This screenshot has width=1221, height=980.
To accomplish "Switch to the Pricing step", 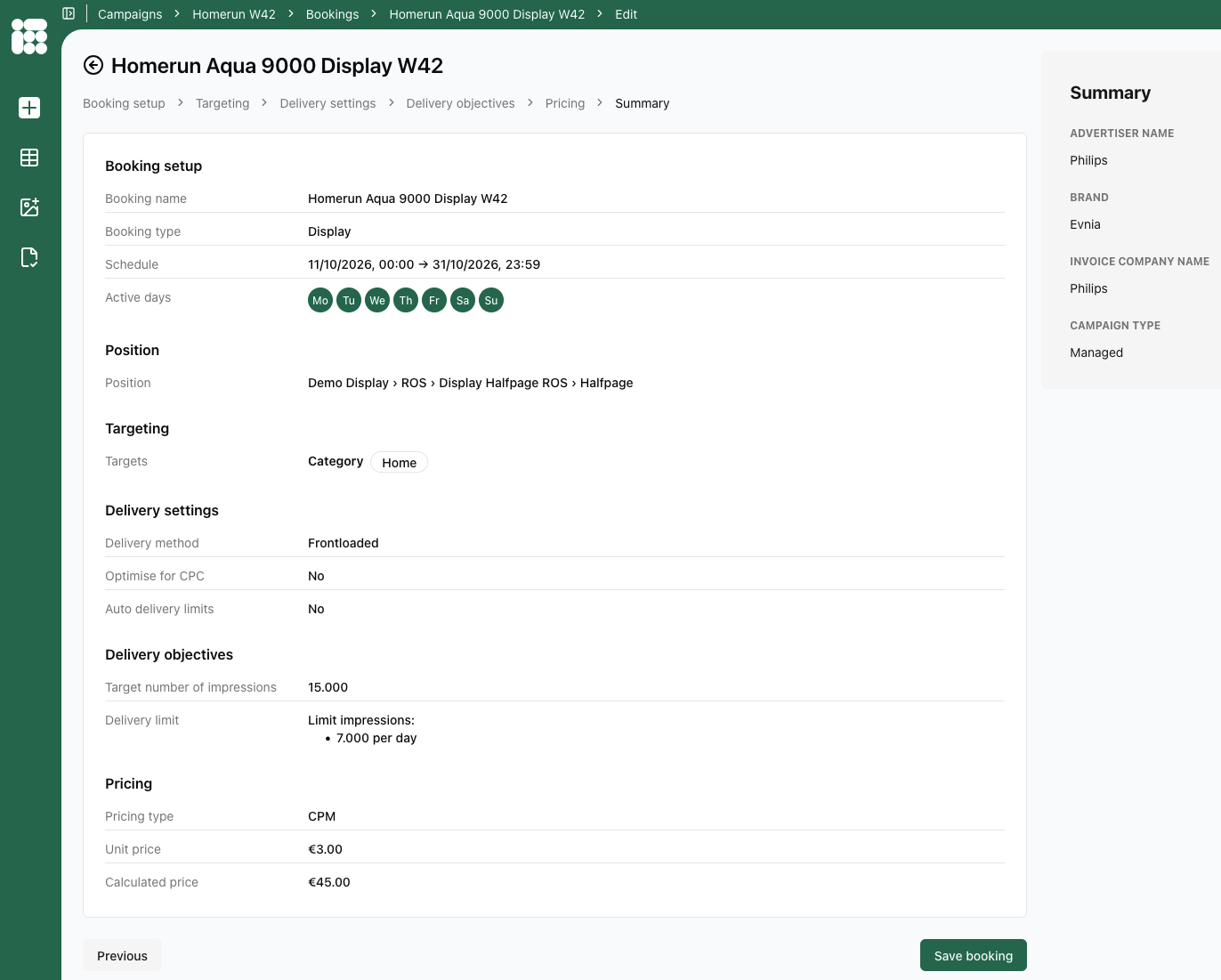I will point(565,103).
